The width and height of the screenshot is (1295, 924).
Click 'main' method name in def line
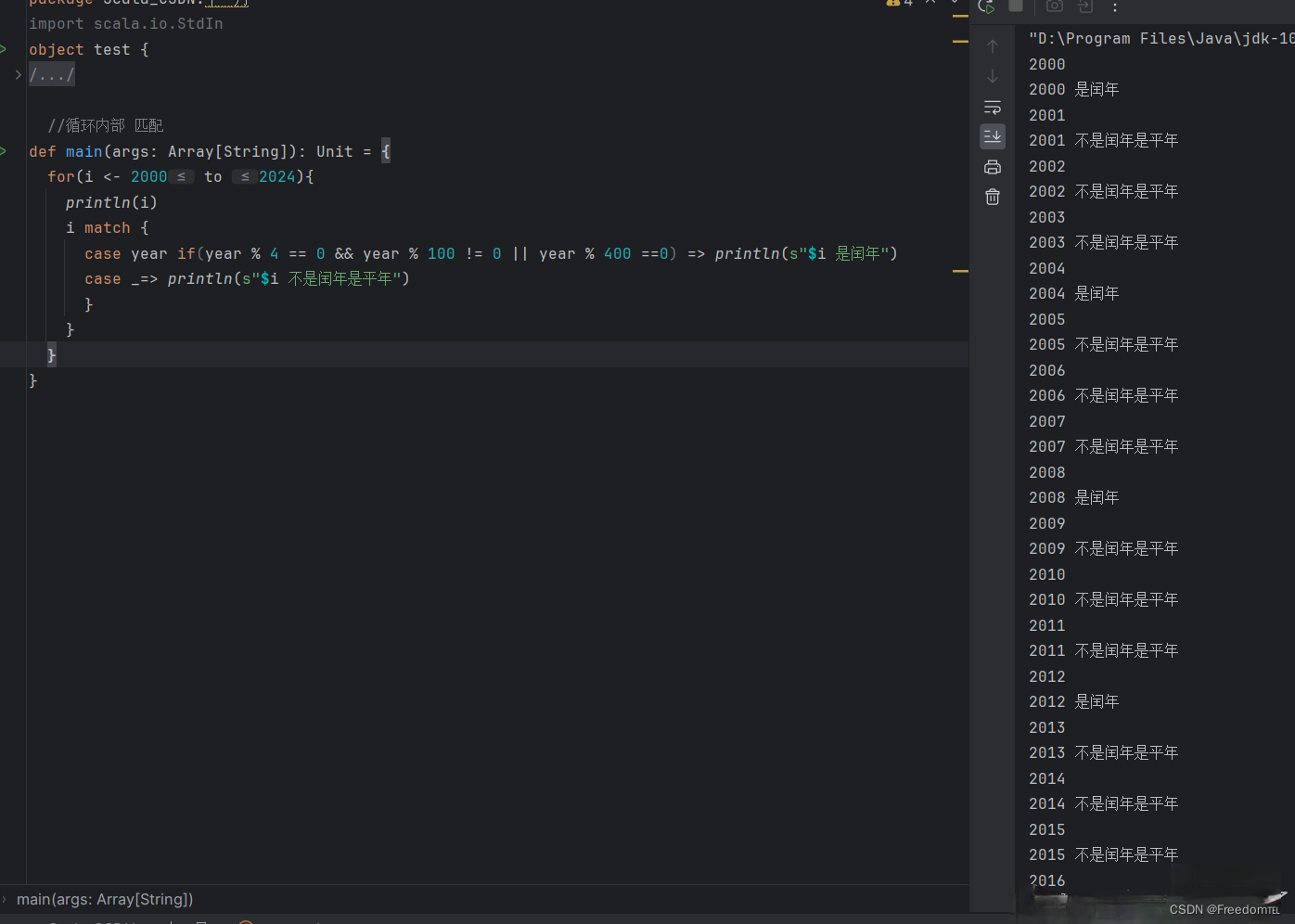(84, 151)
